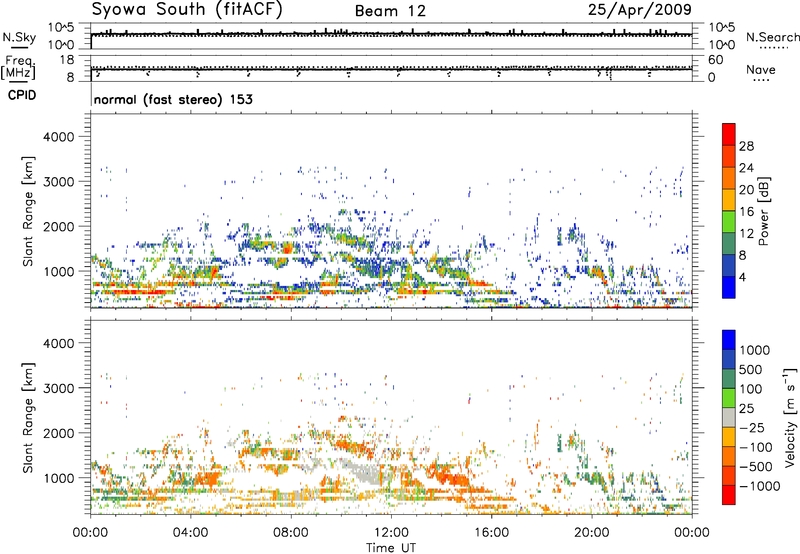The image size is (800, 554).
Task: Click the blue bottom of the Power color bar
Action: (x=729, y=287)
